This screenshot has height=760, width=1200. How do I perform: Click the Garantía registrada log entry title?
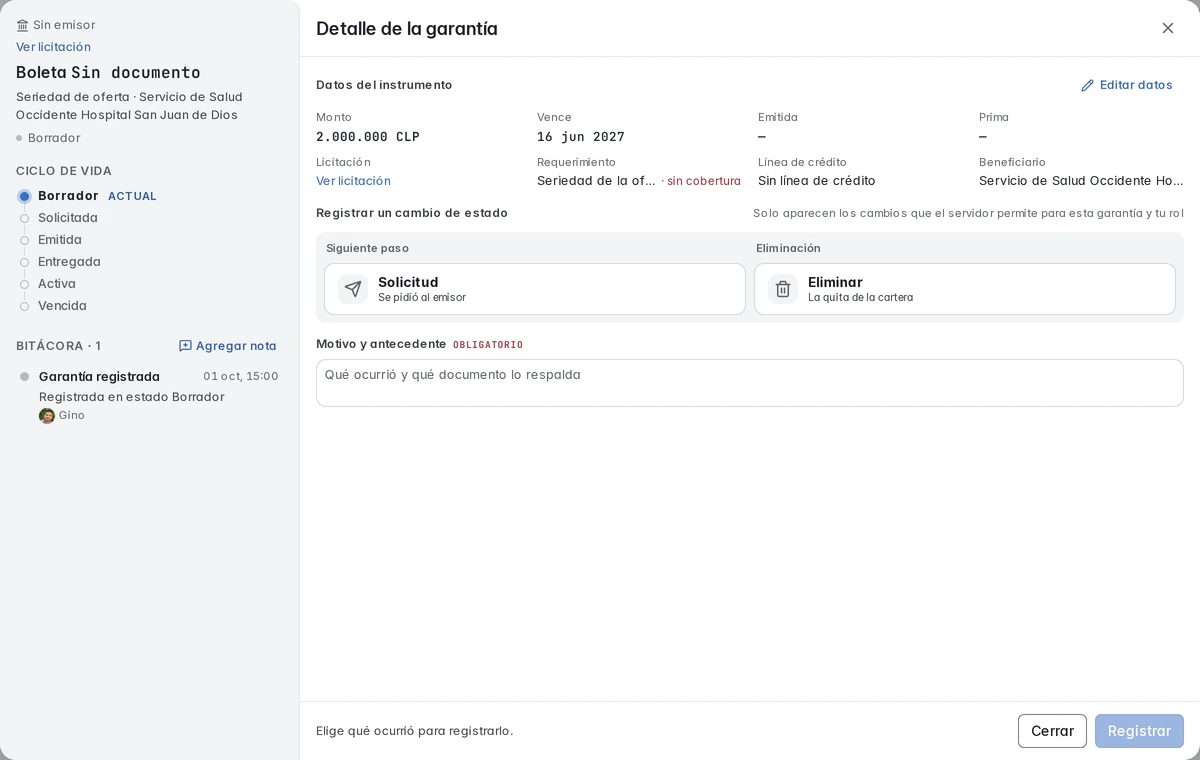pyautogui.click(x=99, y=377)
